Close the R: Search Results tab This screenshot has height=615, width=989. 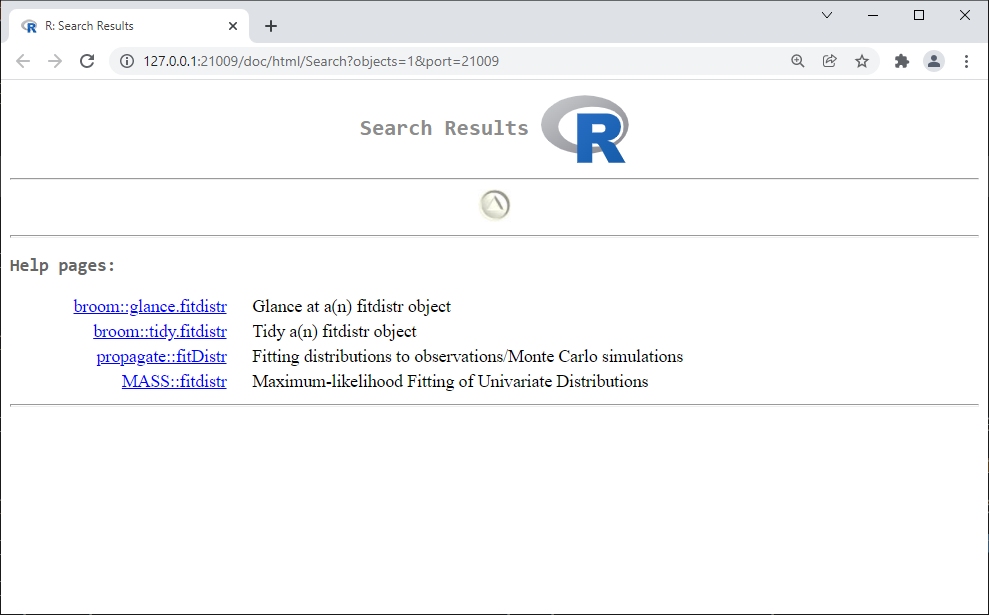tap(233, 26)
